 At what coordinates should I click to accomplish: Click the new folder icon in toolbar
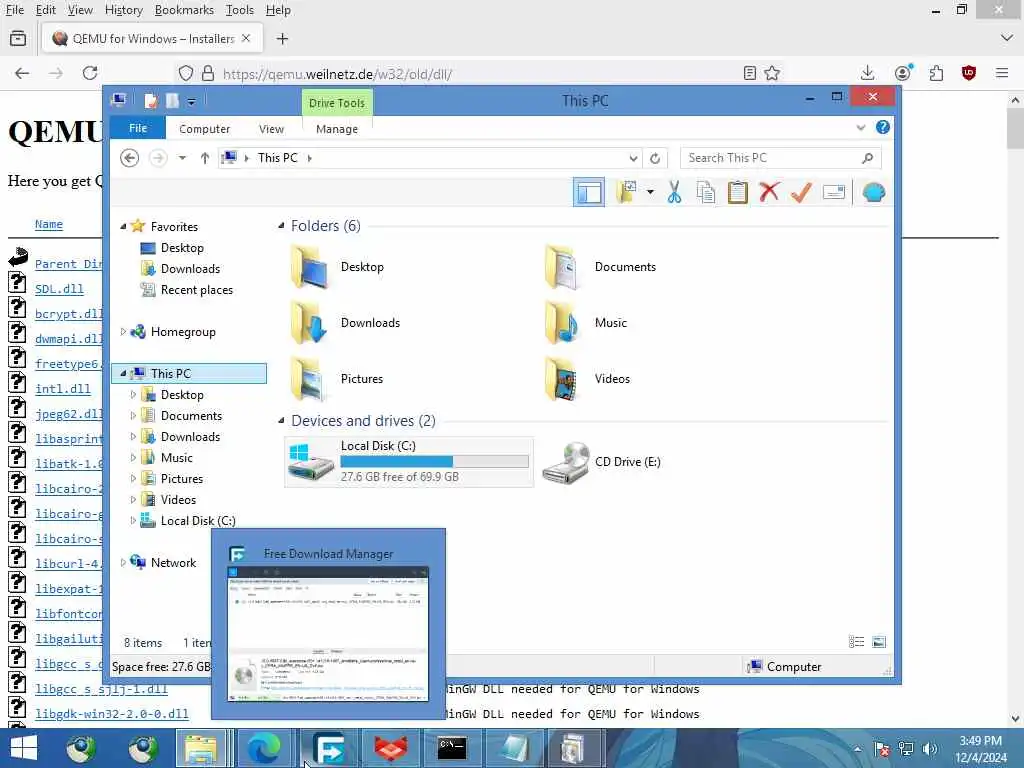point(626,192)
